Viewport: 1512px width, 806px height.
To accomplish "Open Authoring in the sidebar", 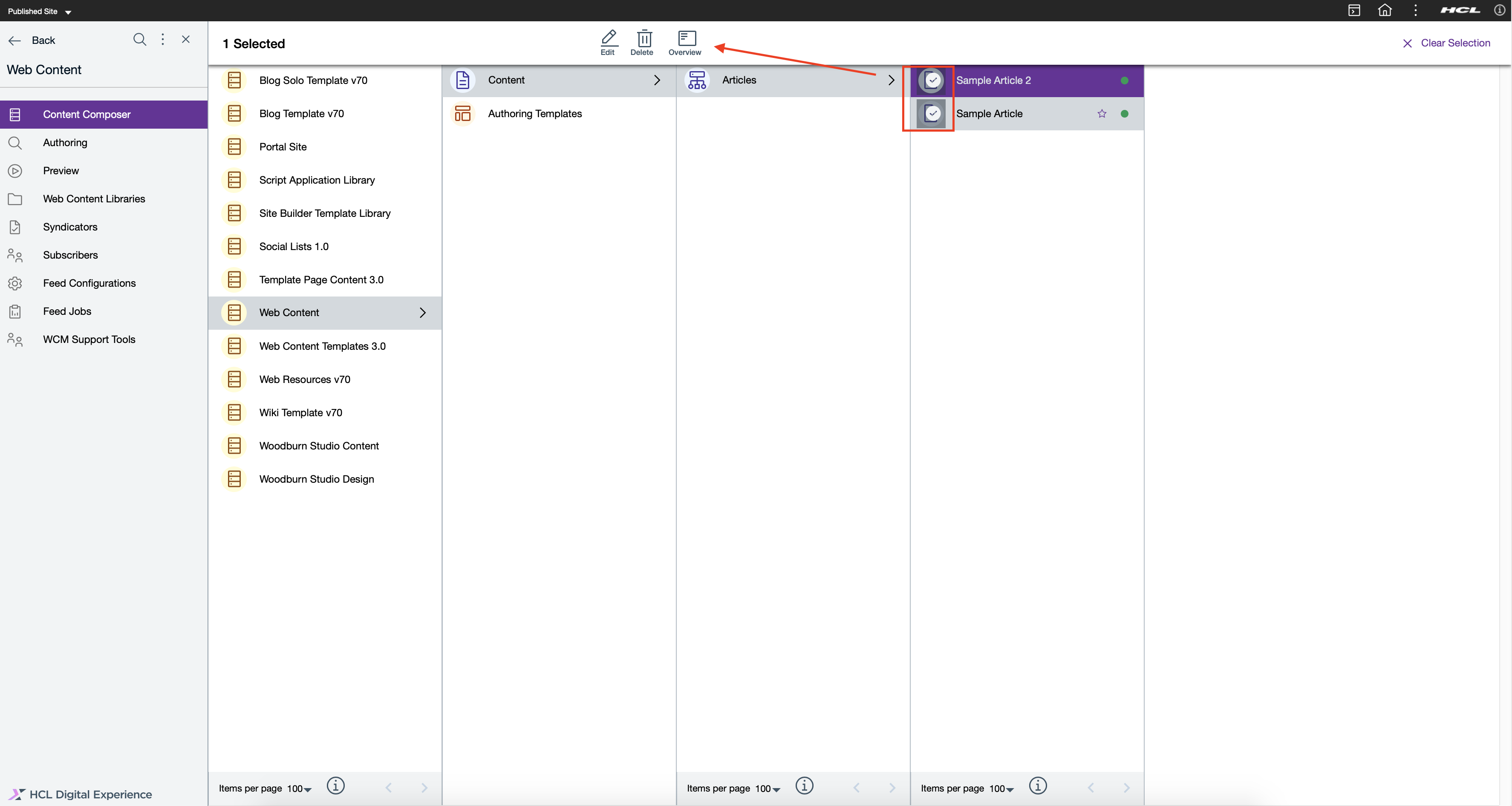I will 104,143.
